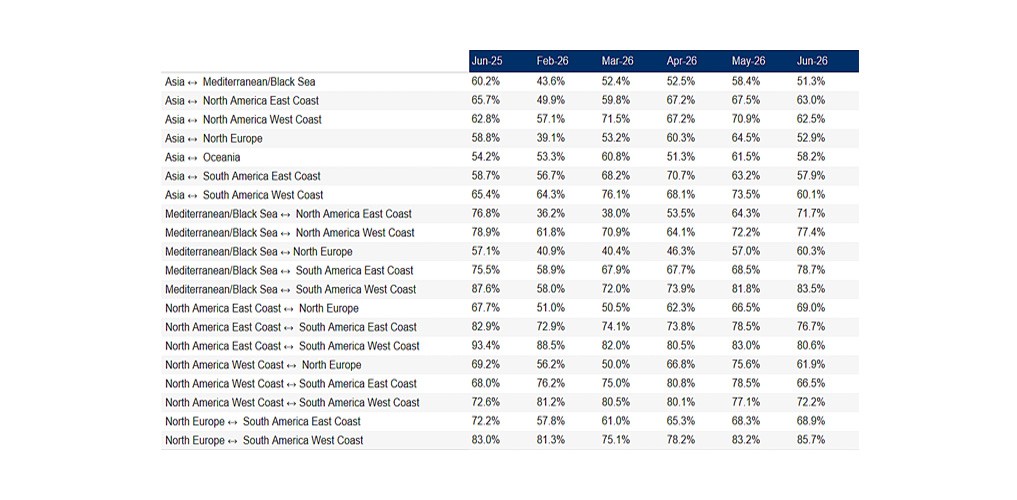Image resolution: width=1017 pixels, height=500 pixels.
Task: Select the Feb-26 column header
Action: [x=553, y=61]
